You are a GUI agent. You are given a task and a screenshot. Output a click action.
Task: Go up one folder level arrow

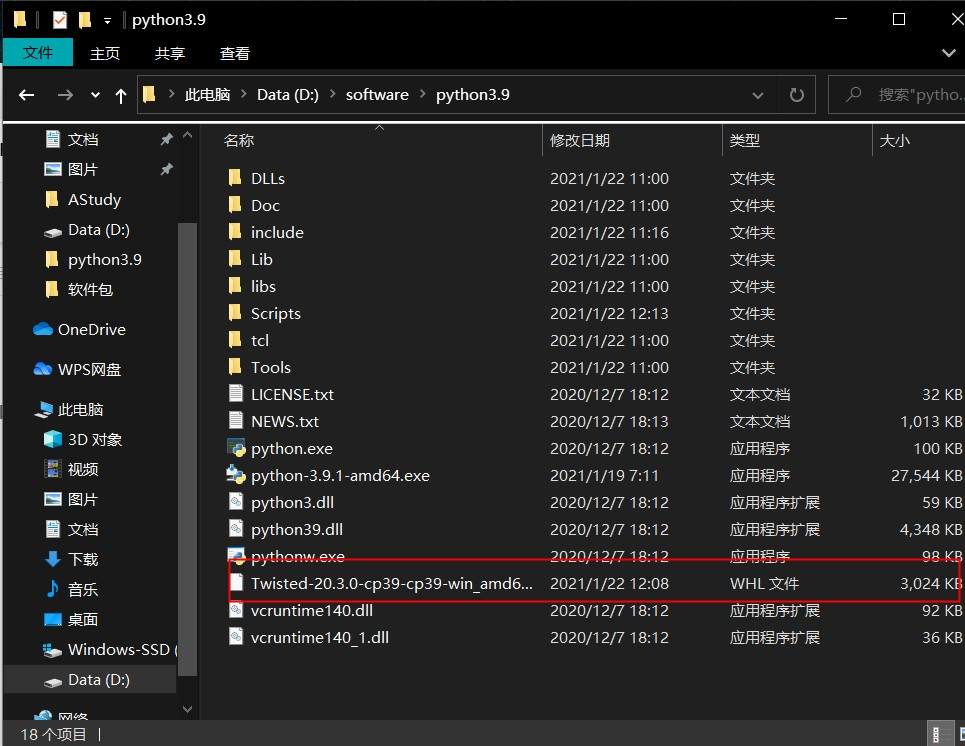[x=121, y=95]
